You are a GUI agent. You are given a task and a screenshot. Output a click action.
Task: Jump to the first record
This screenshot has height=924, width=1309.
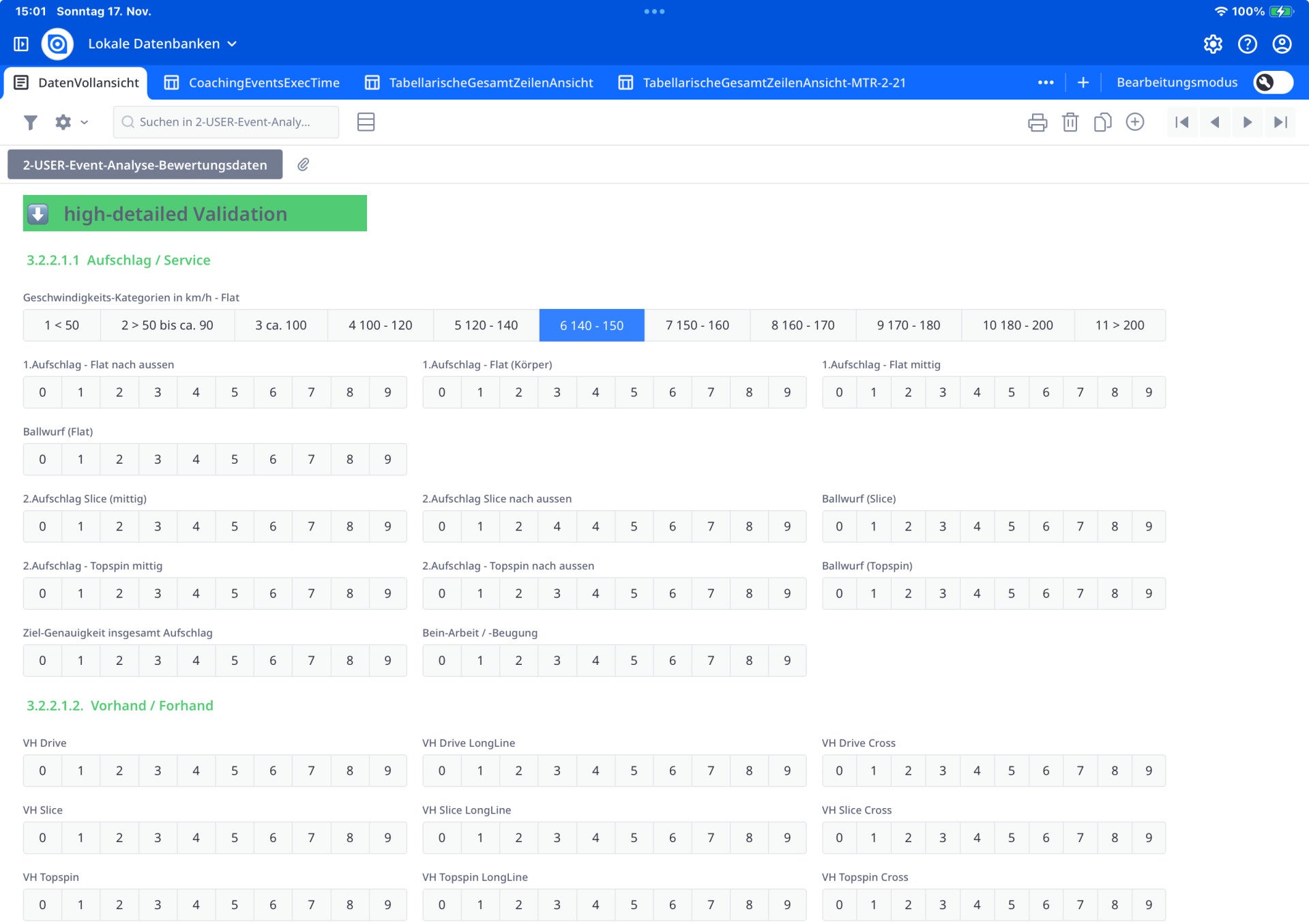pos(1182,122)
